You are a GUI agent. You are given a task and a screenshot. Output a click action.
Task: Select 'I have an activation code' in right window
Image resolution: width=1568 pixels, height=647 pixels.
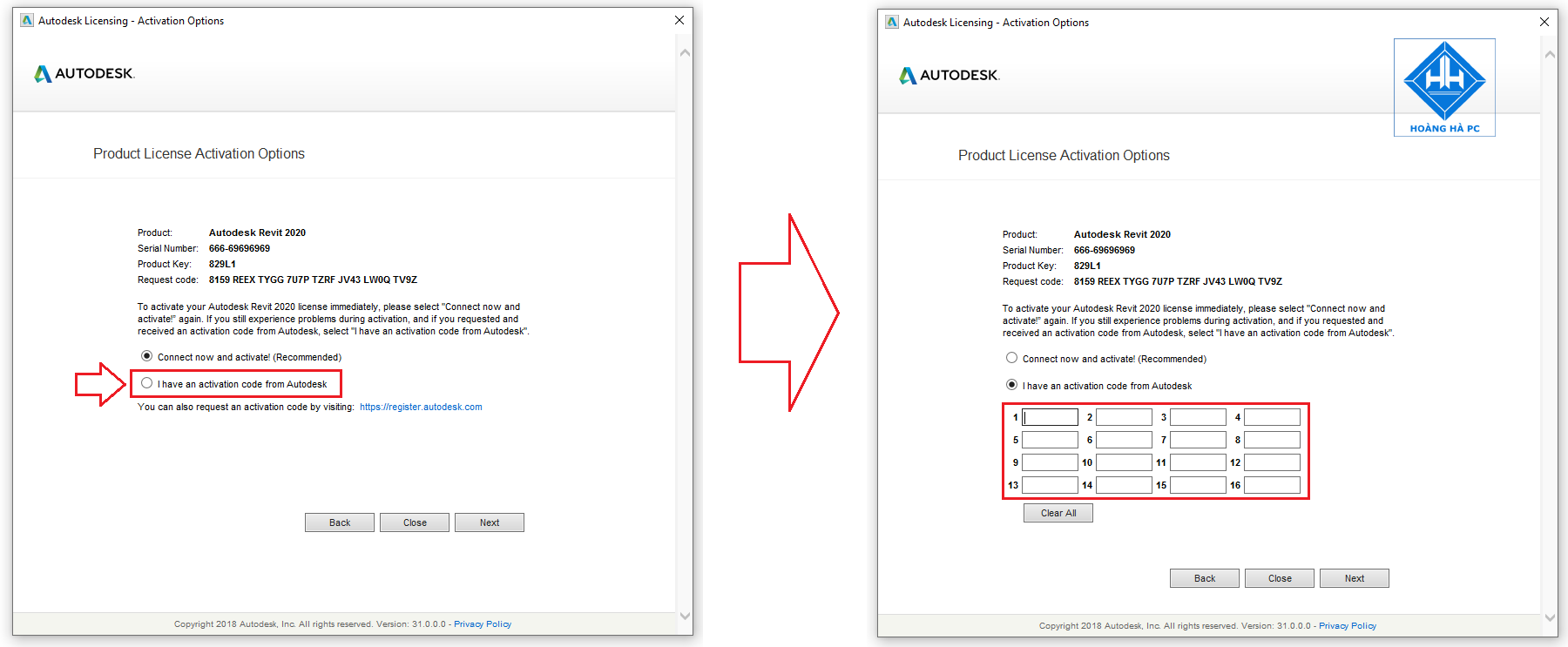[1011, 385]
